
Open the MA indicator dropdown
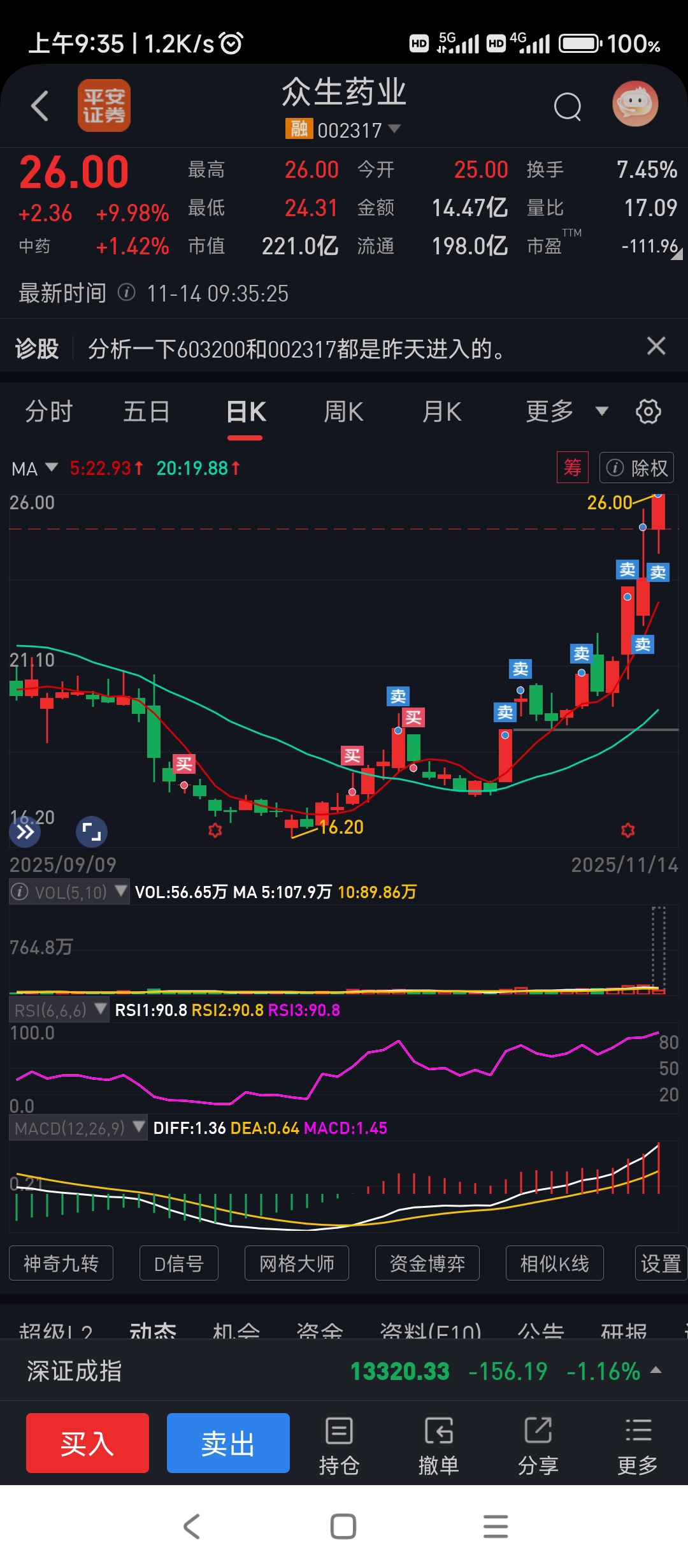(x=34, y=468)
